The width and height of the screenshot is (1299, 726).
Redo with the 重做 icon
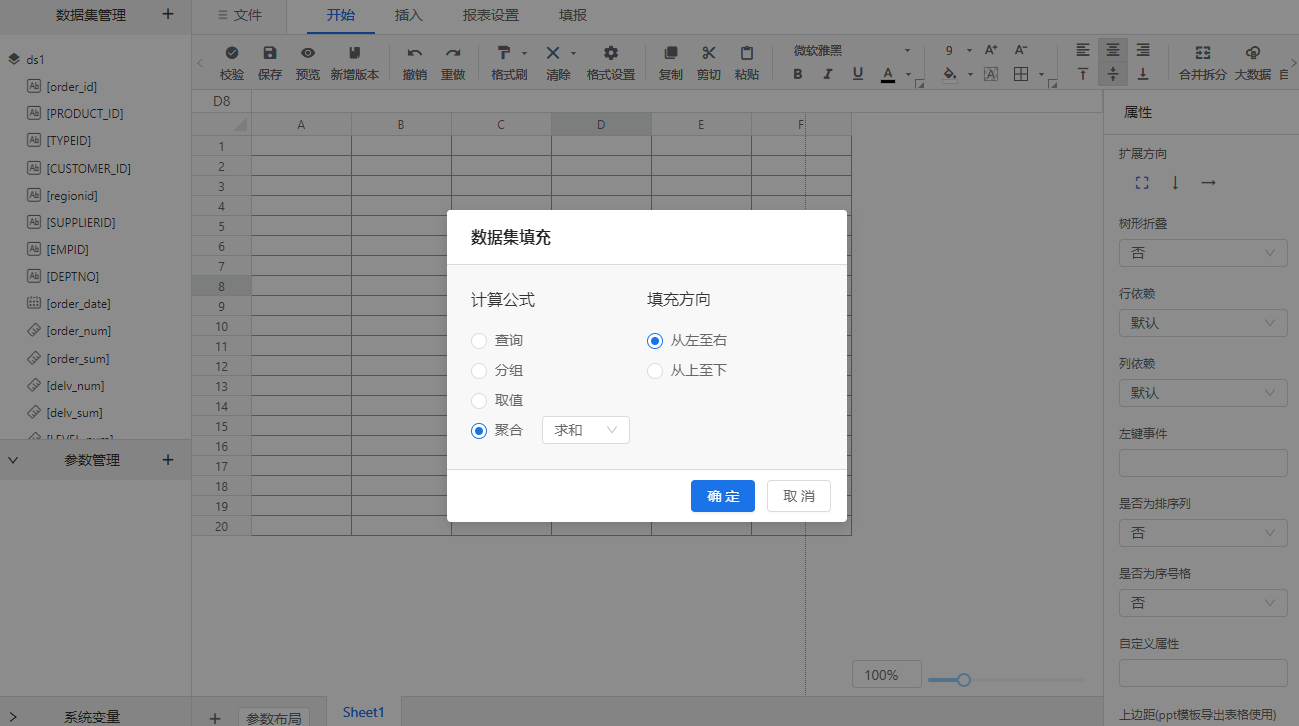tap(453, 53)
